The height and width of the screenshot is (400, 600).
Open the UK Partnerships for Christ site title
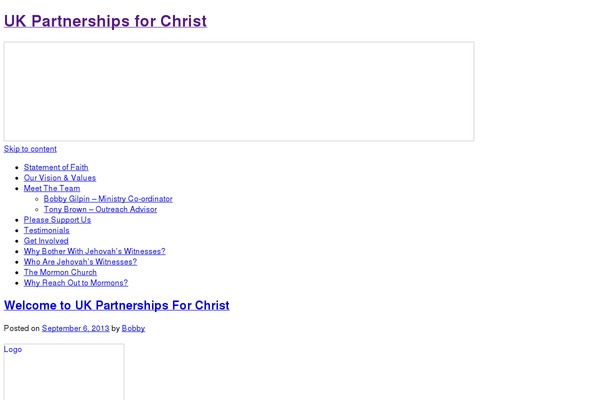105,21
